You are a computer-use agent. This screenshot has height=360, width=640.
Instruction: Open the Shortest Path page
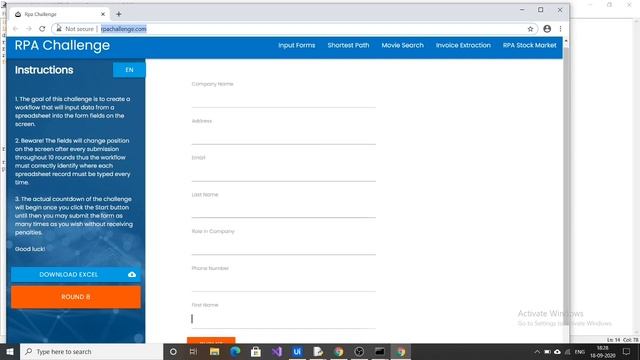coord(348,45)
